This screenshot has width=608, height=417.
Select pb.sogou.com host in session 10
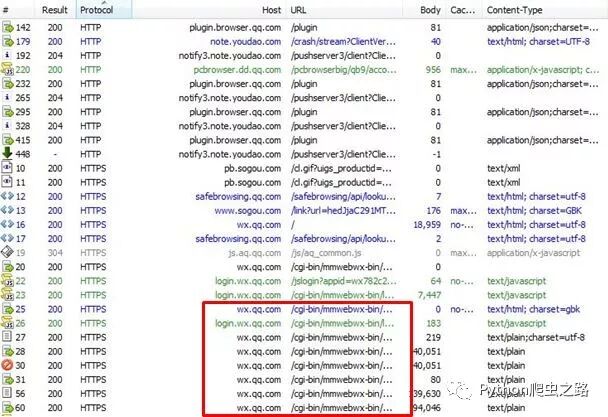[x=252, y=168]
